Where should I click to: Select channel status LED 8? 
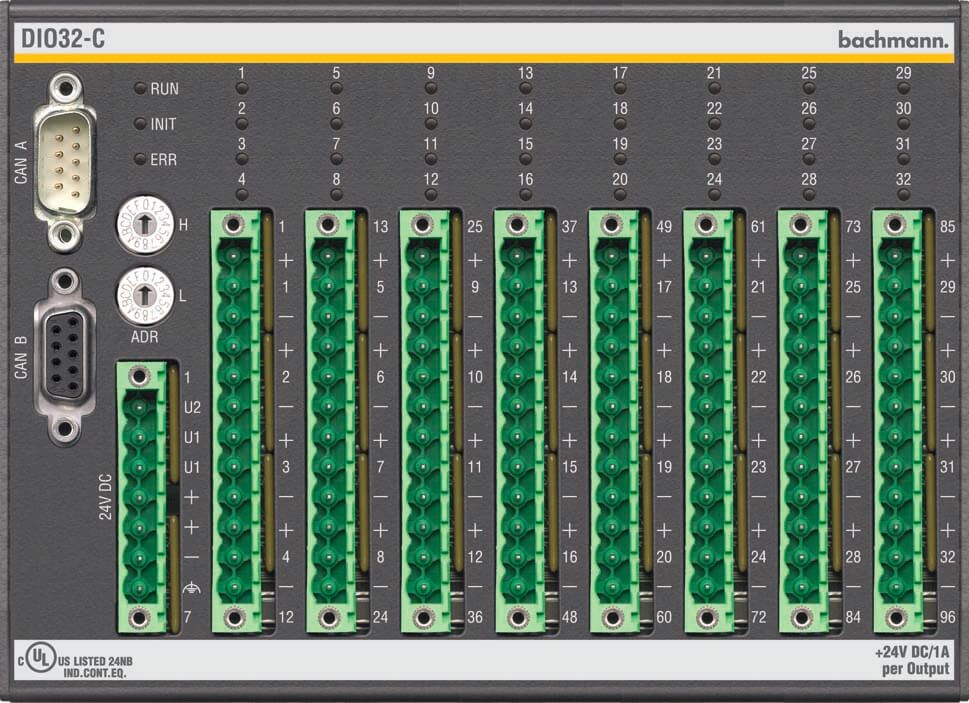[x=336, y=195]
